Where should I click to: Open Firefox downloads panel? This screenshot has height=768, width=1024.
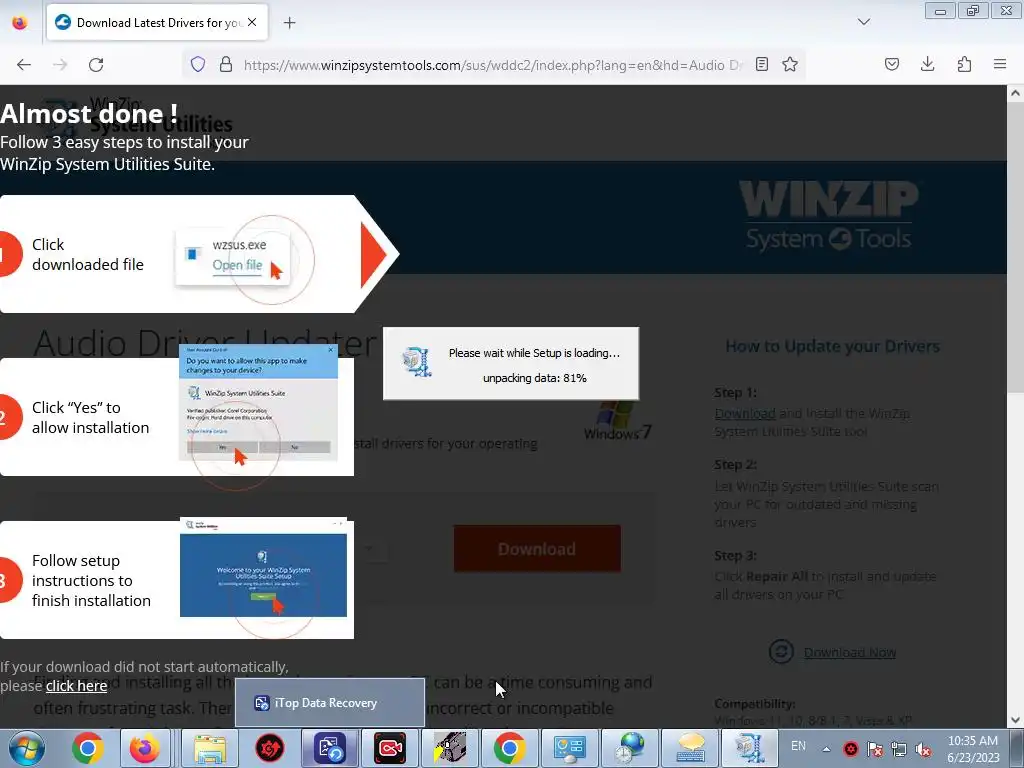coord(927,64)
